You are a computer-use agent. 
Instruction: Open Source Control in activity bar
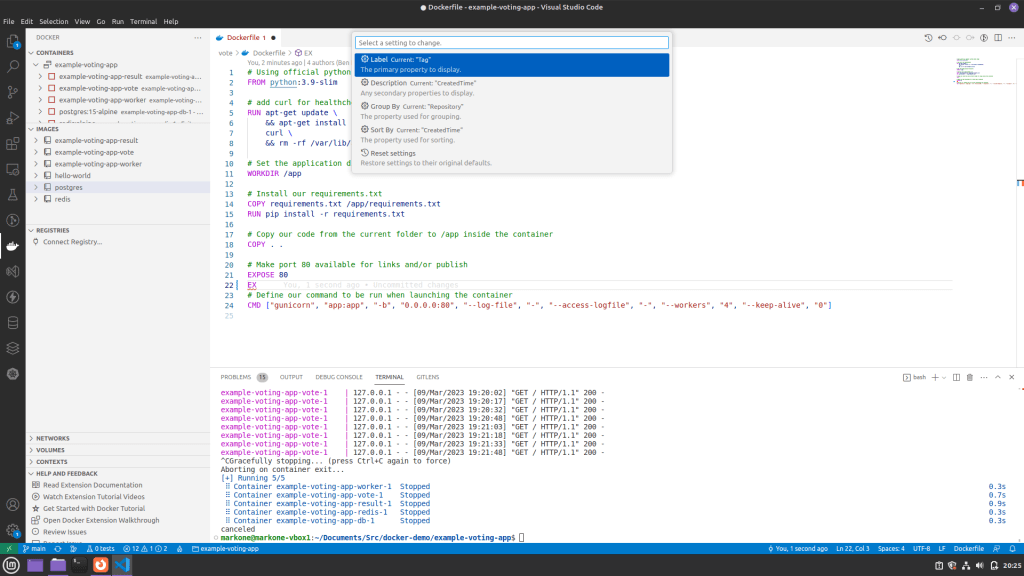[13, 92]
